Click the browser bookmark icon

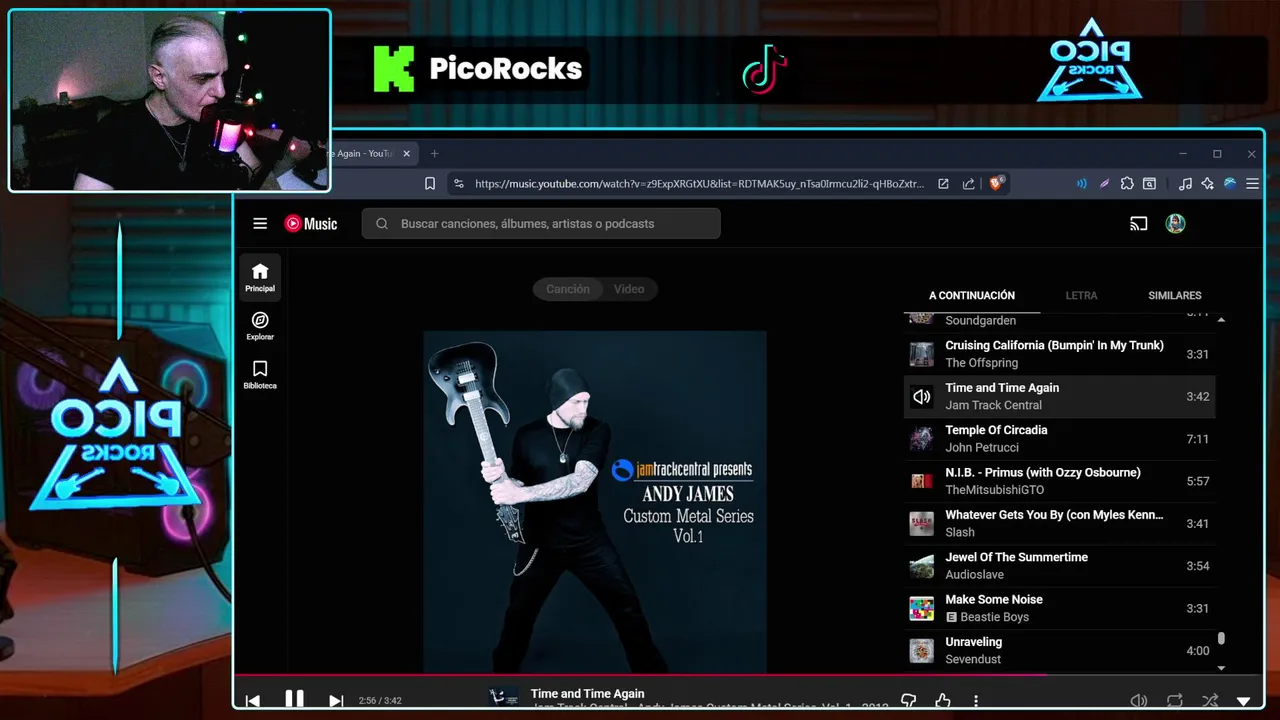coord(430,184)
